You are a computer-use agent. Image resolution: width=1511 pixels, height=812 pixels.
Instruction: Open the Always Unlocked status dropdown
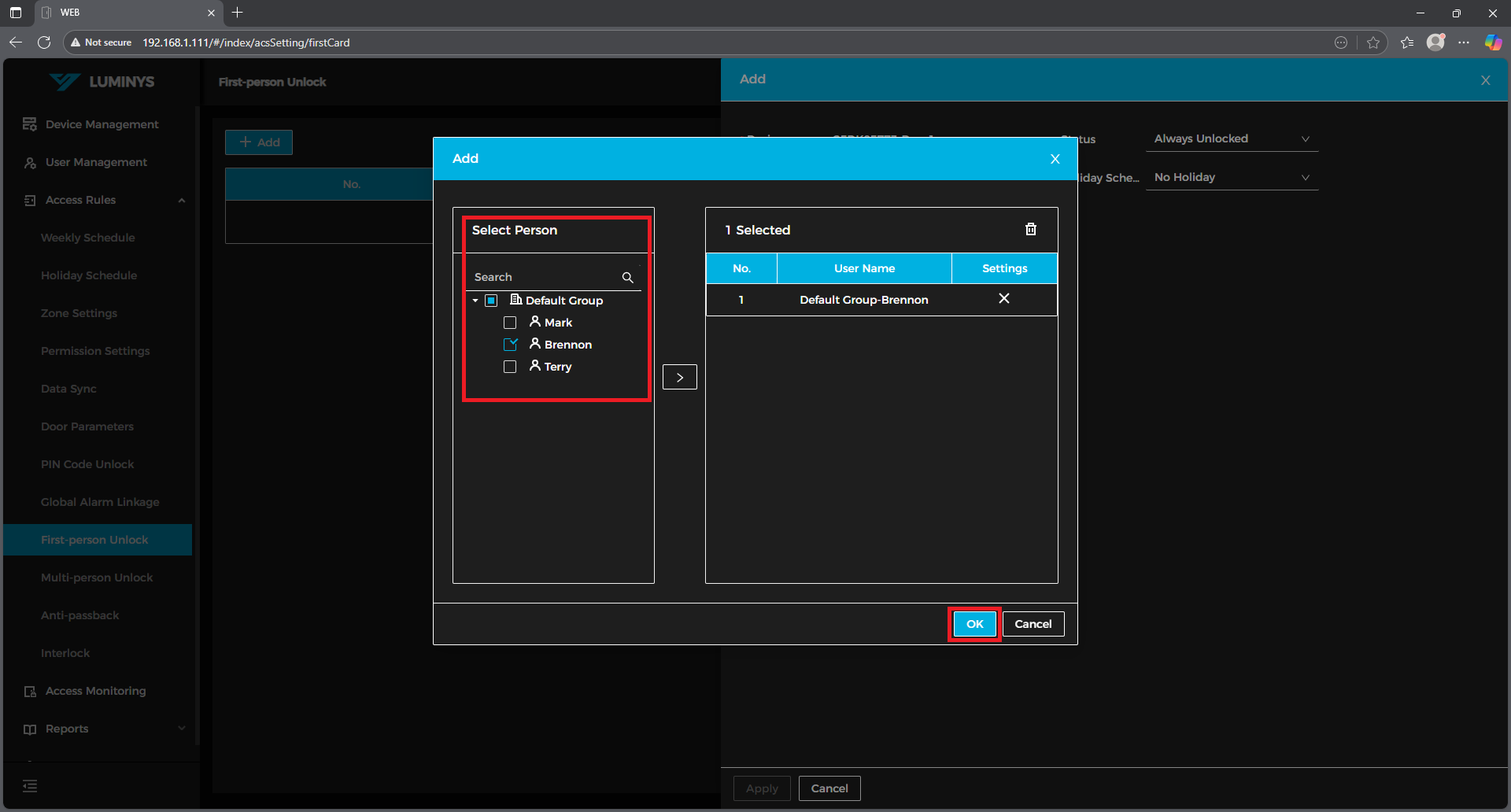(x=1231, y=138)
